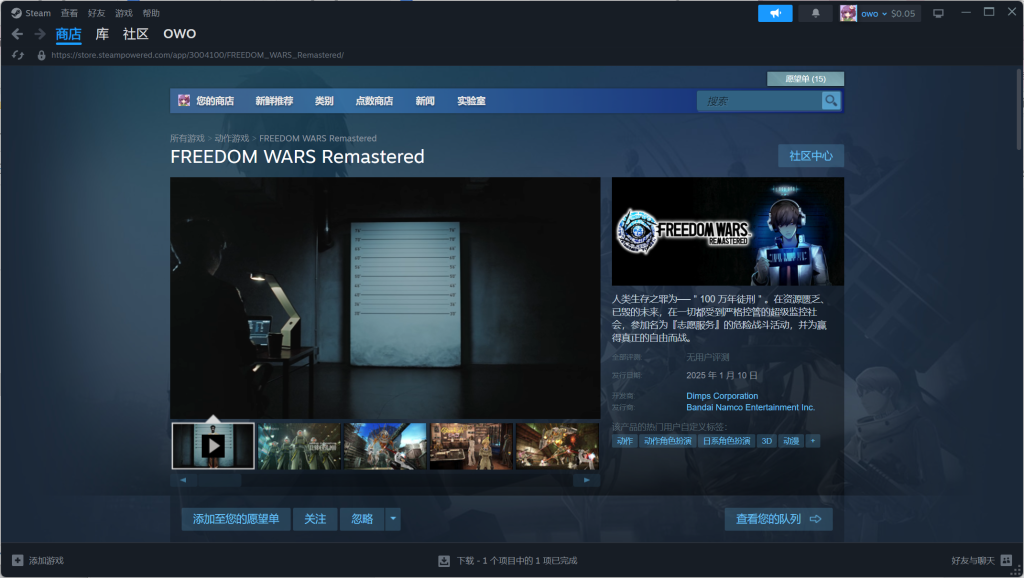
Task: Select the fifth media thumbnail
Action: (x=557, y=446)
